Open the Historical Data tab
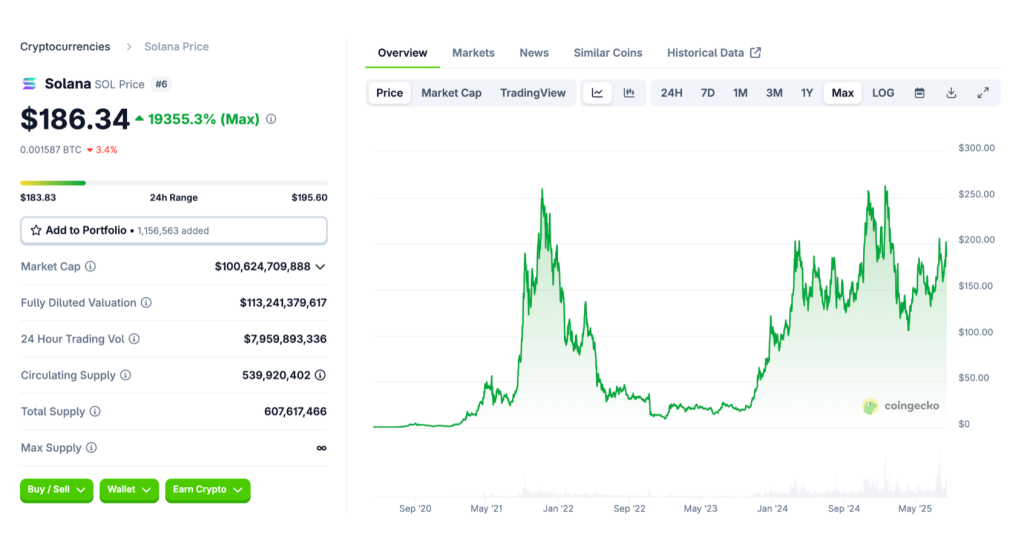 [713, 53]
